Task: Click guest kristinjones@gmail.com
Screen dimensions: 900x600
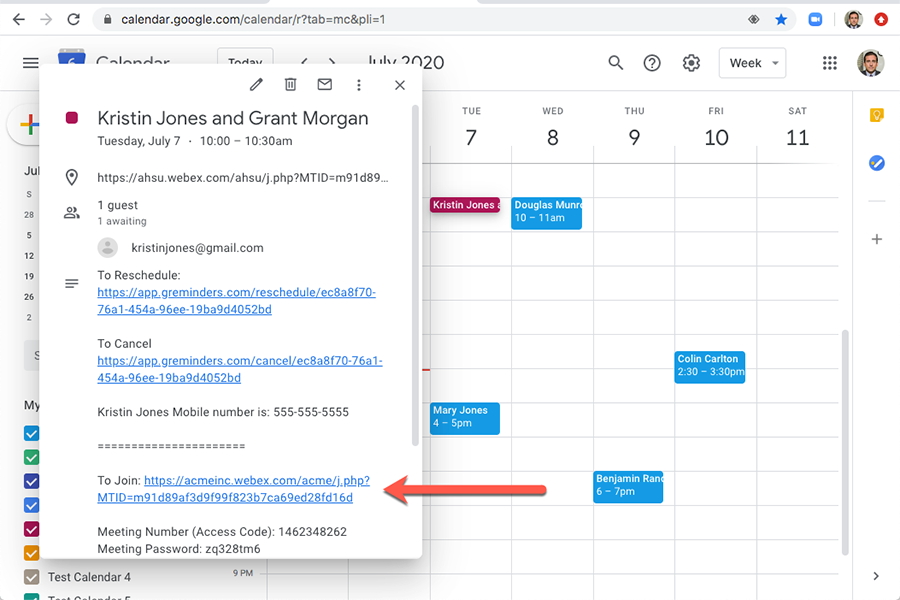Action: [197, 248]
